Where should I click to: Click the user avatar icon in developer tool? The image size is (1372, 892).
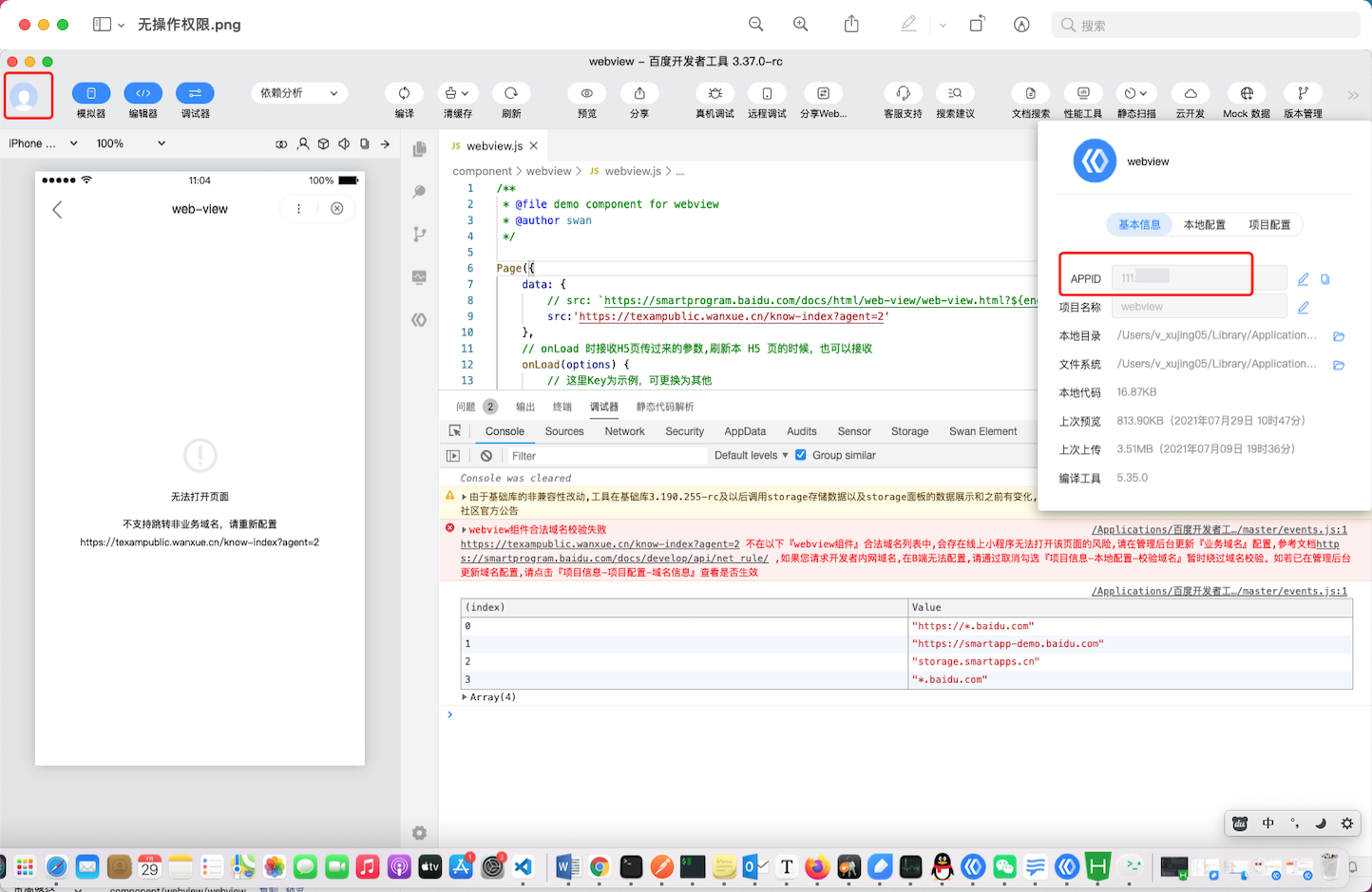coord(25,96)
